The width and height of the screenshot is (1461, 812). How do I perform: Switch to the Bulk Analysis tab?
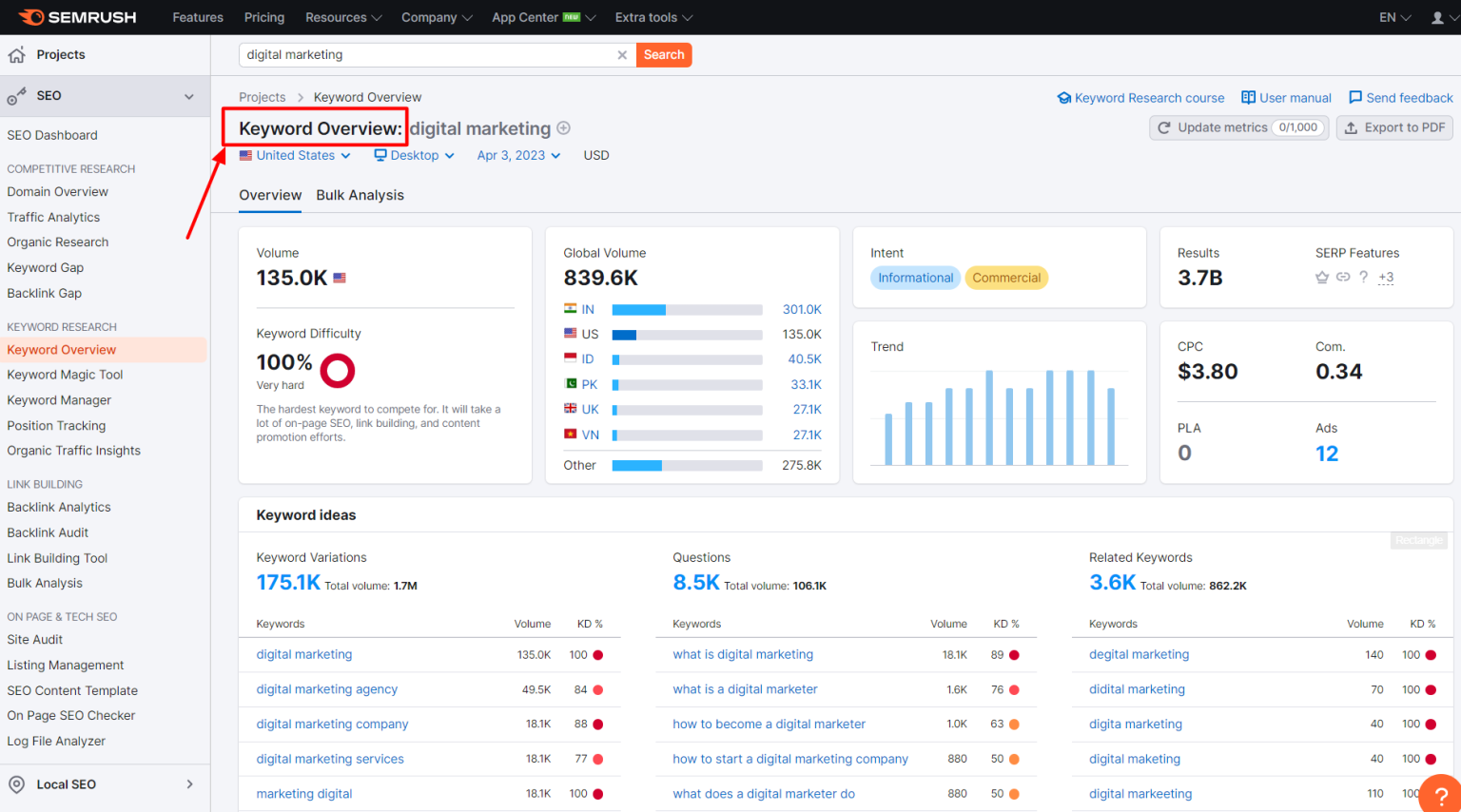tap(360, 195)
